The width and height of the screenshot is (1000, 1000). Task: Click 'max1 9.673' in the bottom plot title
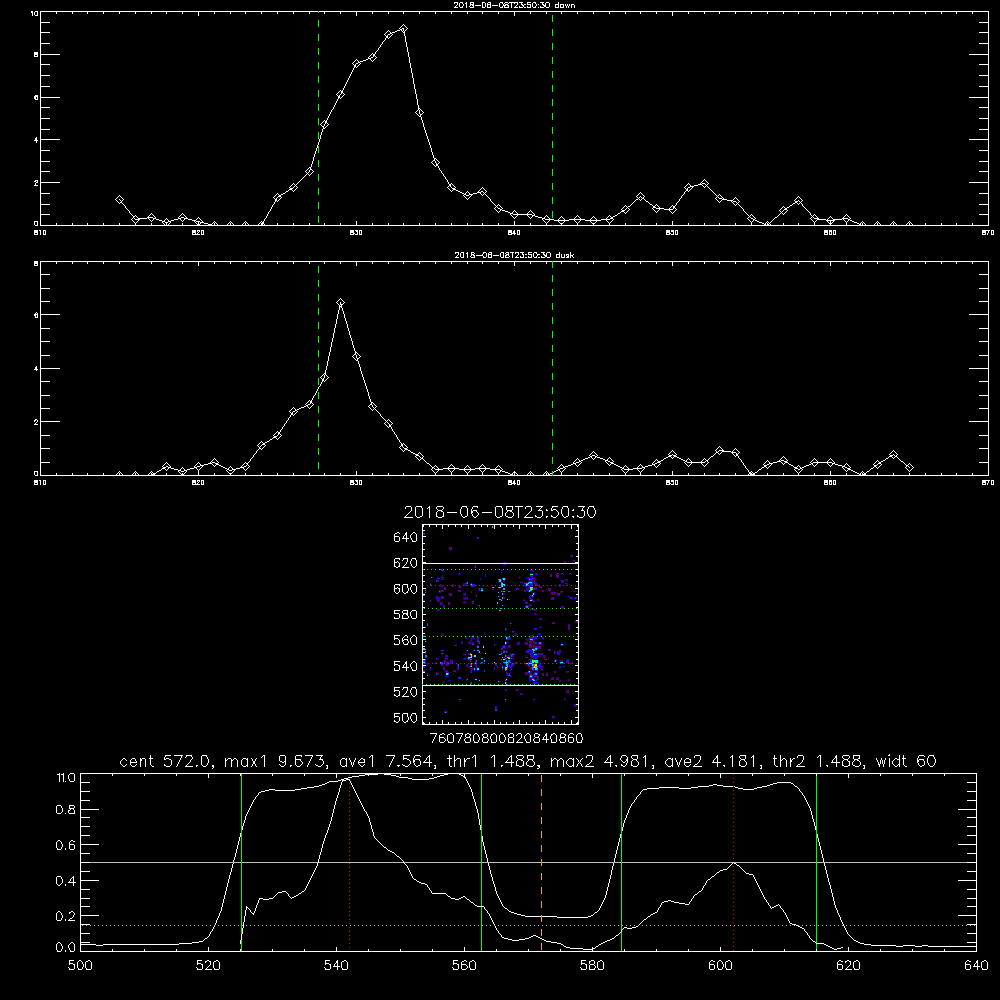[276, 761]
